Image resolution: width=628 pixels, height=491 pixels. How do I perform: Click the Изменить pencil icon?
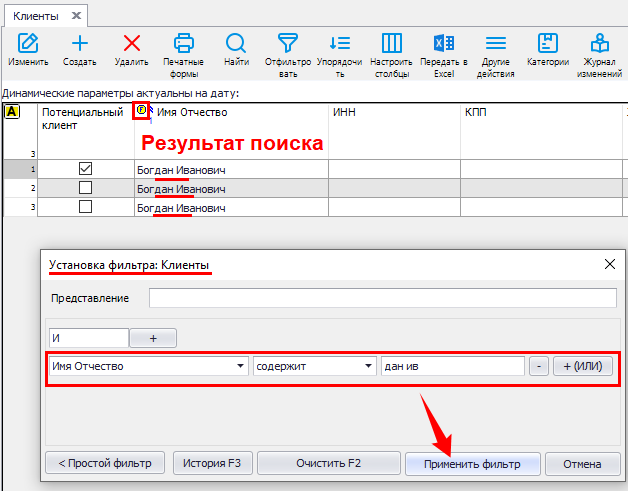point(29,43)
